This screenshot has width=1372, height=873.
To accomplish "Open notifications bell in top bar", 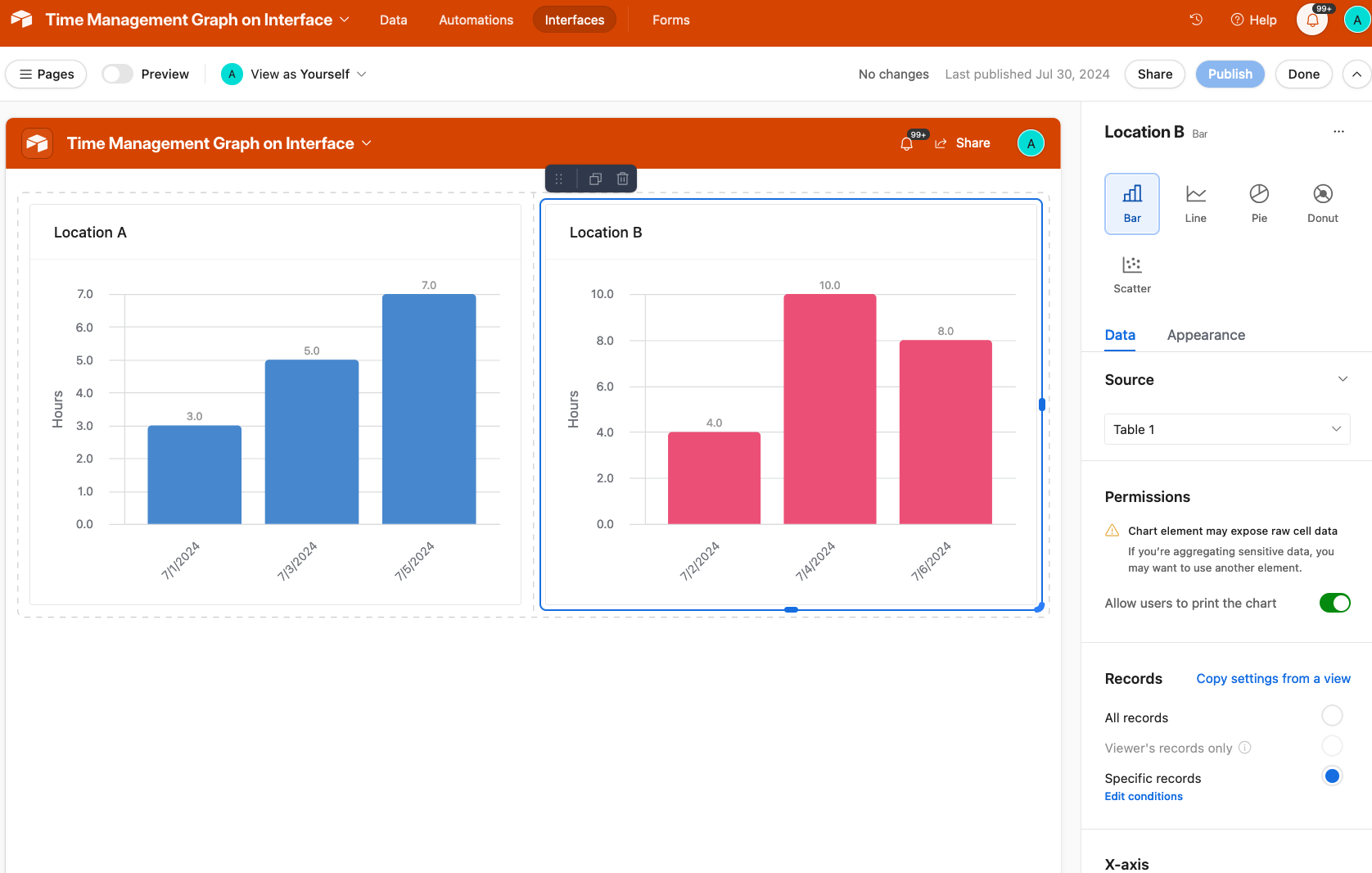I will [1312, 20].
